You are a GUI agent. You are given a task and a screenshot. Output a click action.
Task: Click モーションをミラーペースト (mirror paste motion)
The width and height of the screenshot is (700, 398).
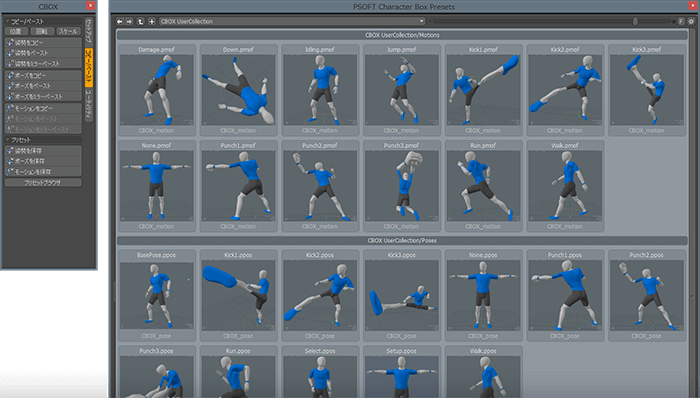43,129
